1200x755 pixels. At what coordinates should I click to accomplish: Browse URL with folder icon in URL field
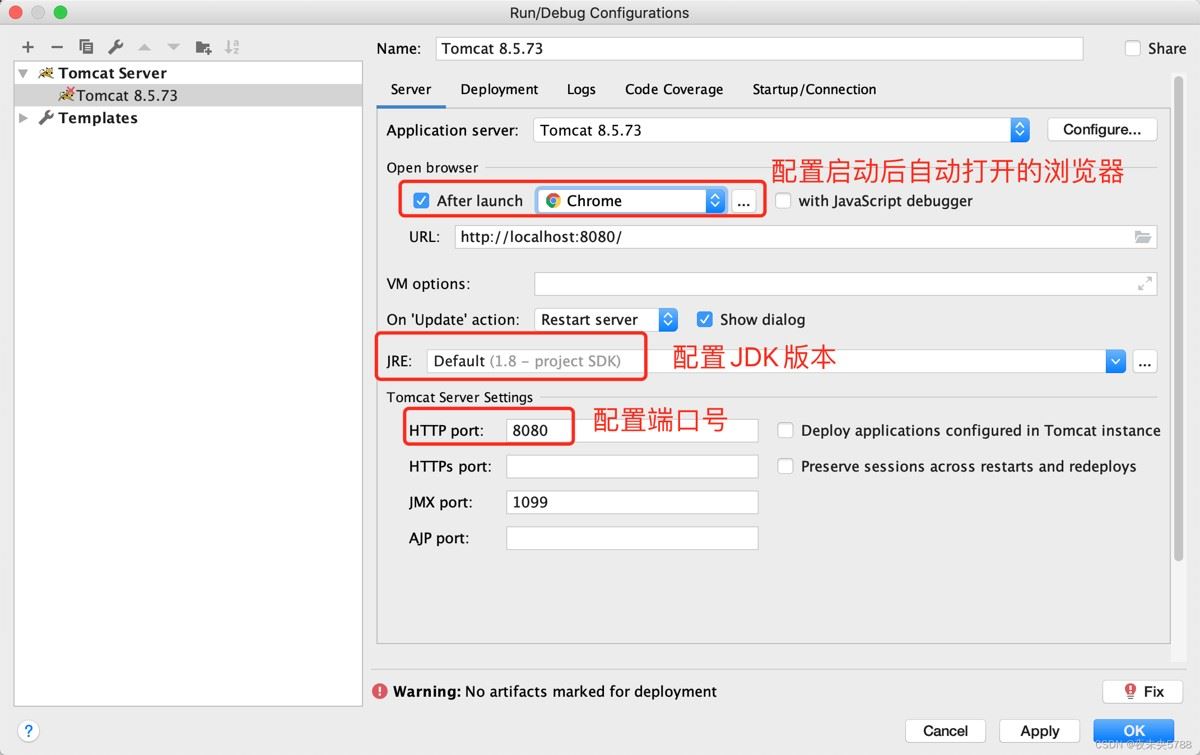(x=1143, y=237)
